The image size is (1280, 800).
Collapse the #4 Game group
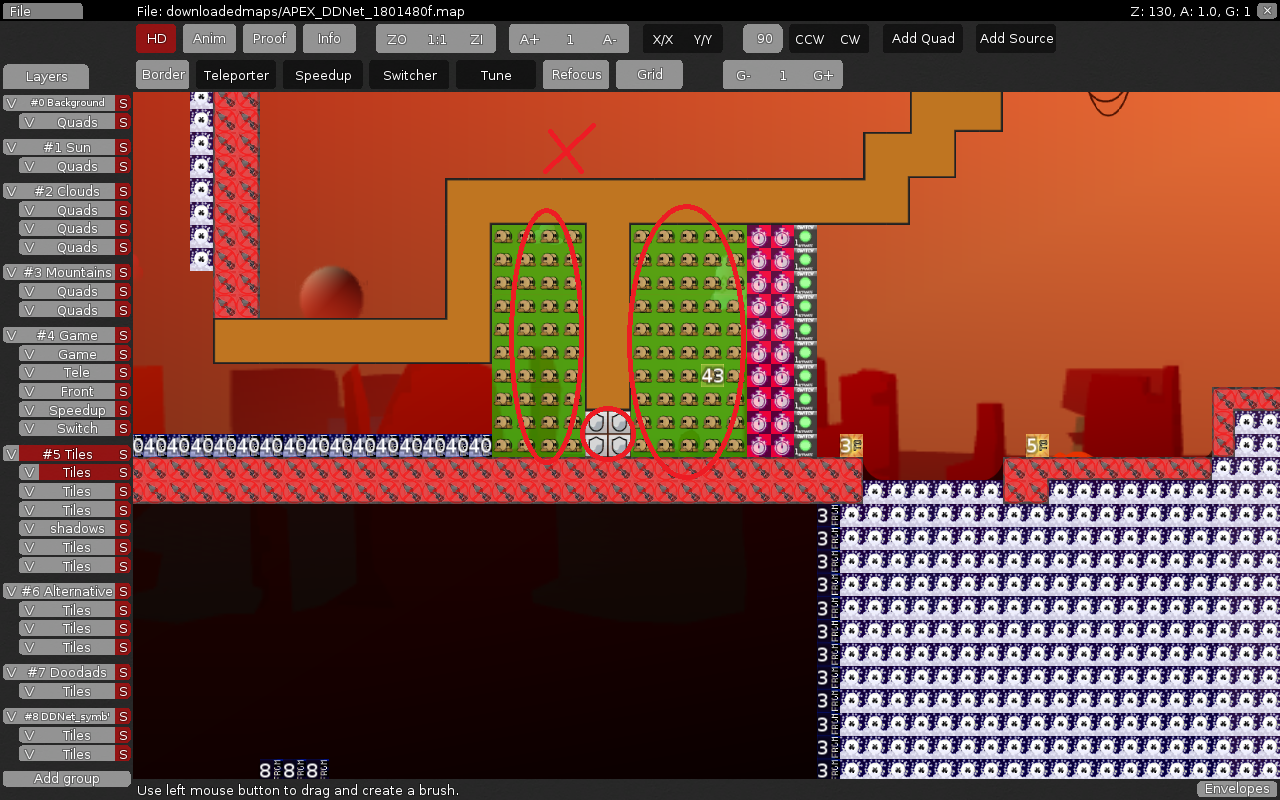[67, 335]
